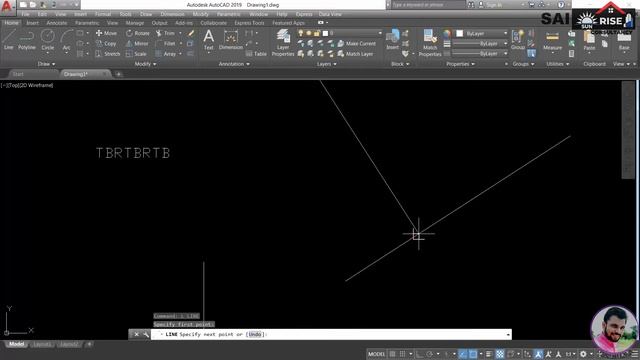Open the Output ribbon tab

pyautogui.click(x=159, y=23)
